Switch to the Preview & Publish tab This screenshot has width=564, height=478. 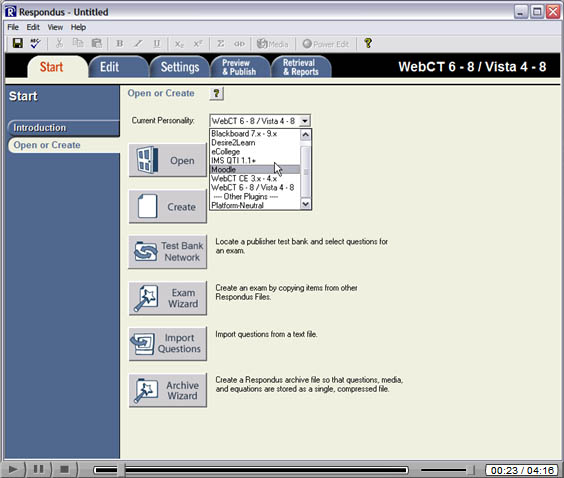(x=239, y=67)
